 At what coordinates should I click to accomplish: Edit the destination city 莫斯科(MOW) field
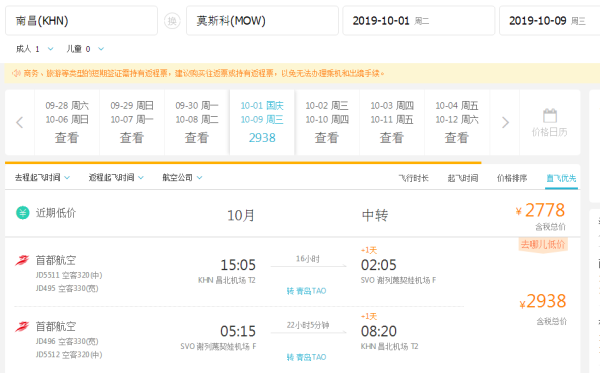tap(262, 21)
